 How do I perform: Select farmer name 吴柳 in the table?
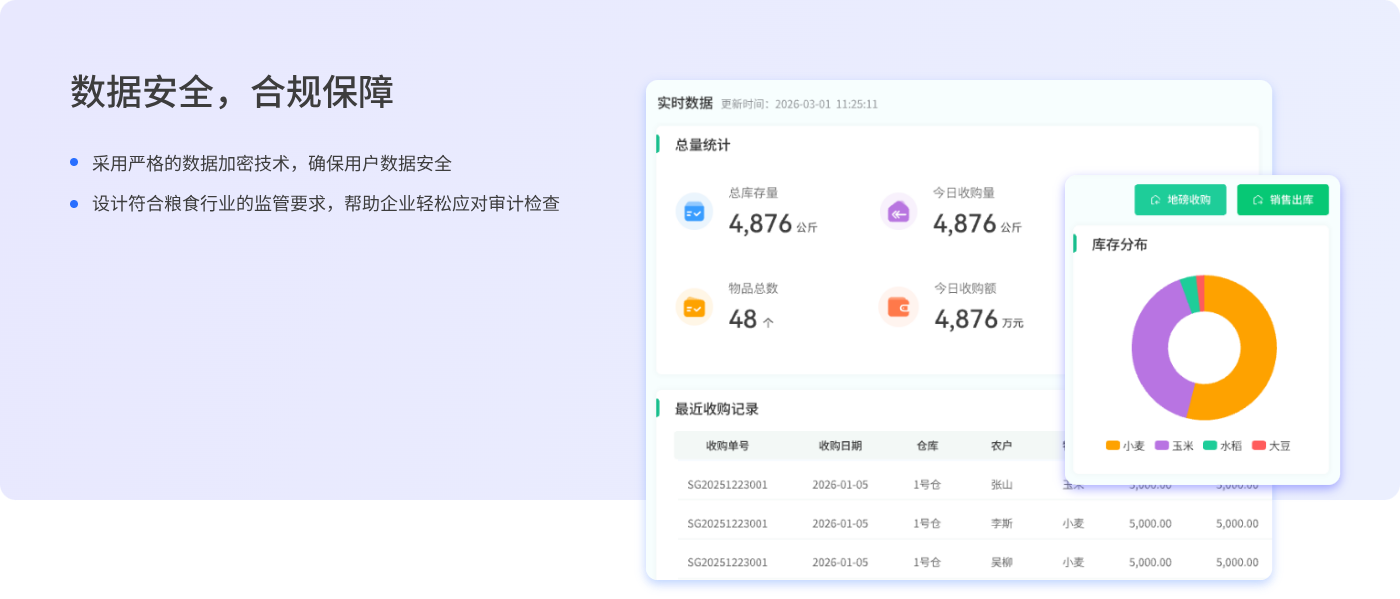(x=1001, y=562)
